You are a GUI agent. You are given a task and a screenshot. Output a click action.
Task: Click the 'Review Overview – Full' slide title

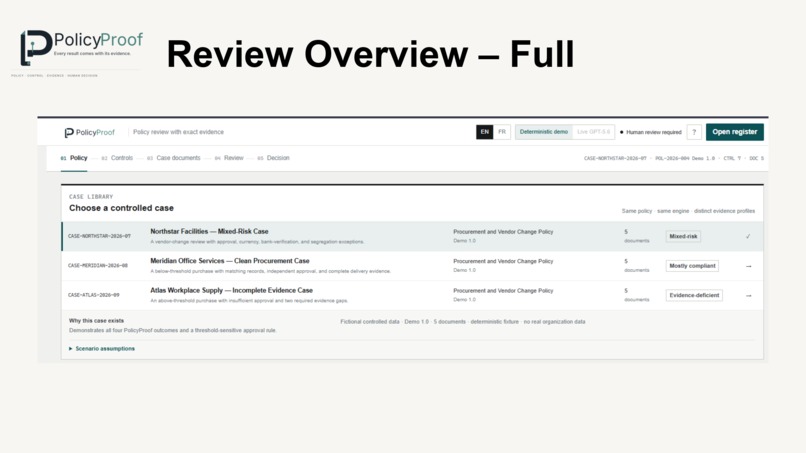pos(370,54)
